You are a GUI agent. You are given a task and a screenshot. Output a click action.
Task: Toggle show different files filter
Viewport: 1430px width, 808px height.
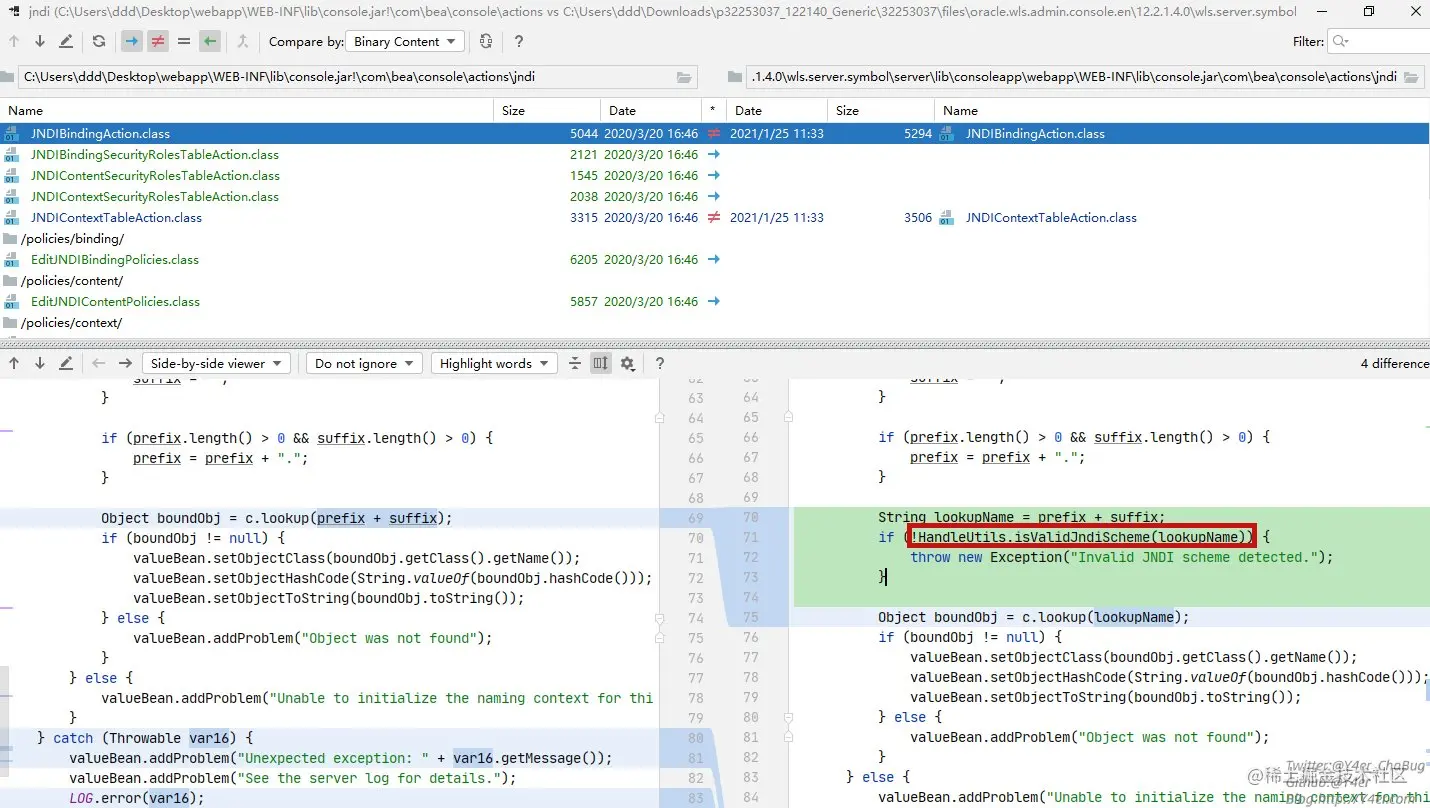coord(158,42)
